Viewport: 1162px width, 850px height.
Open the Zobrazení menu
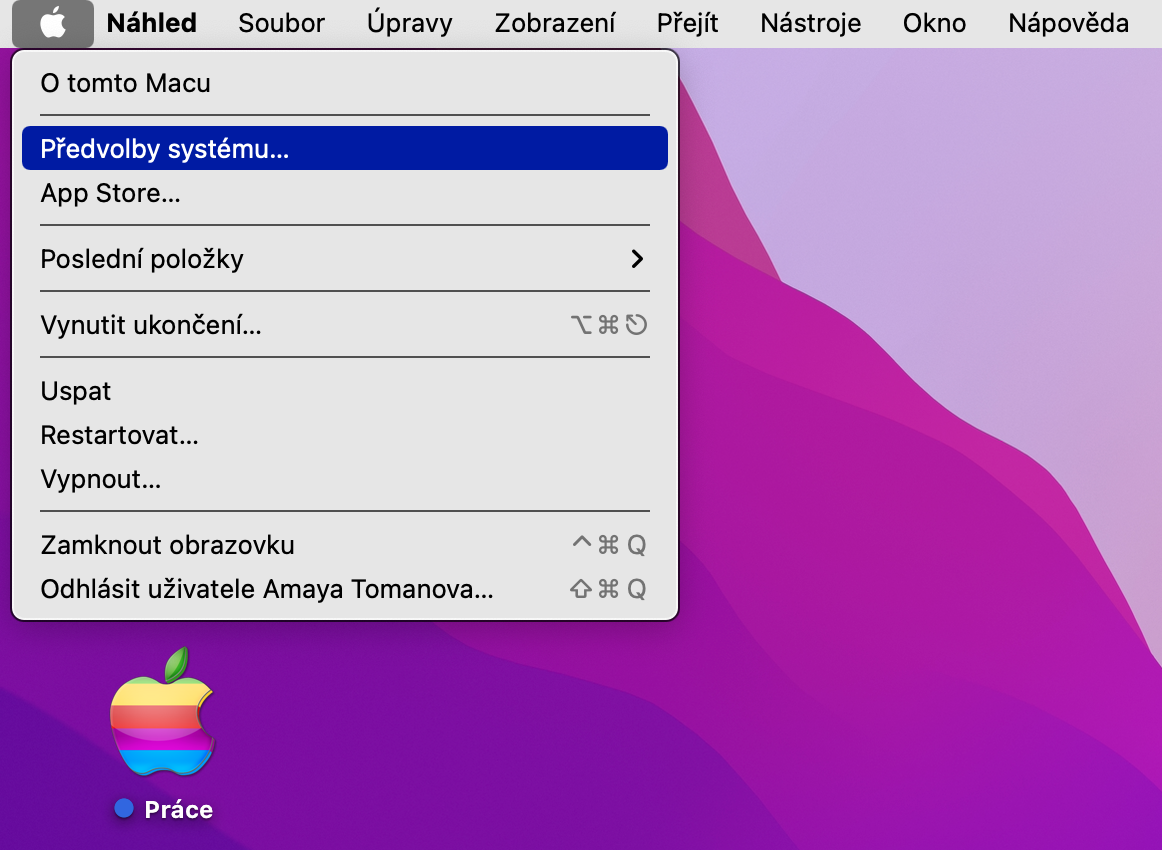(x=555, y=24)
